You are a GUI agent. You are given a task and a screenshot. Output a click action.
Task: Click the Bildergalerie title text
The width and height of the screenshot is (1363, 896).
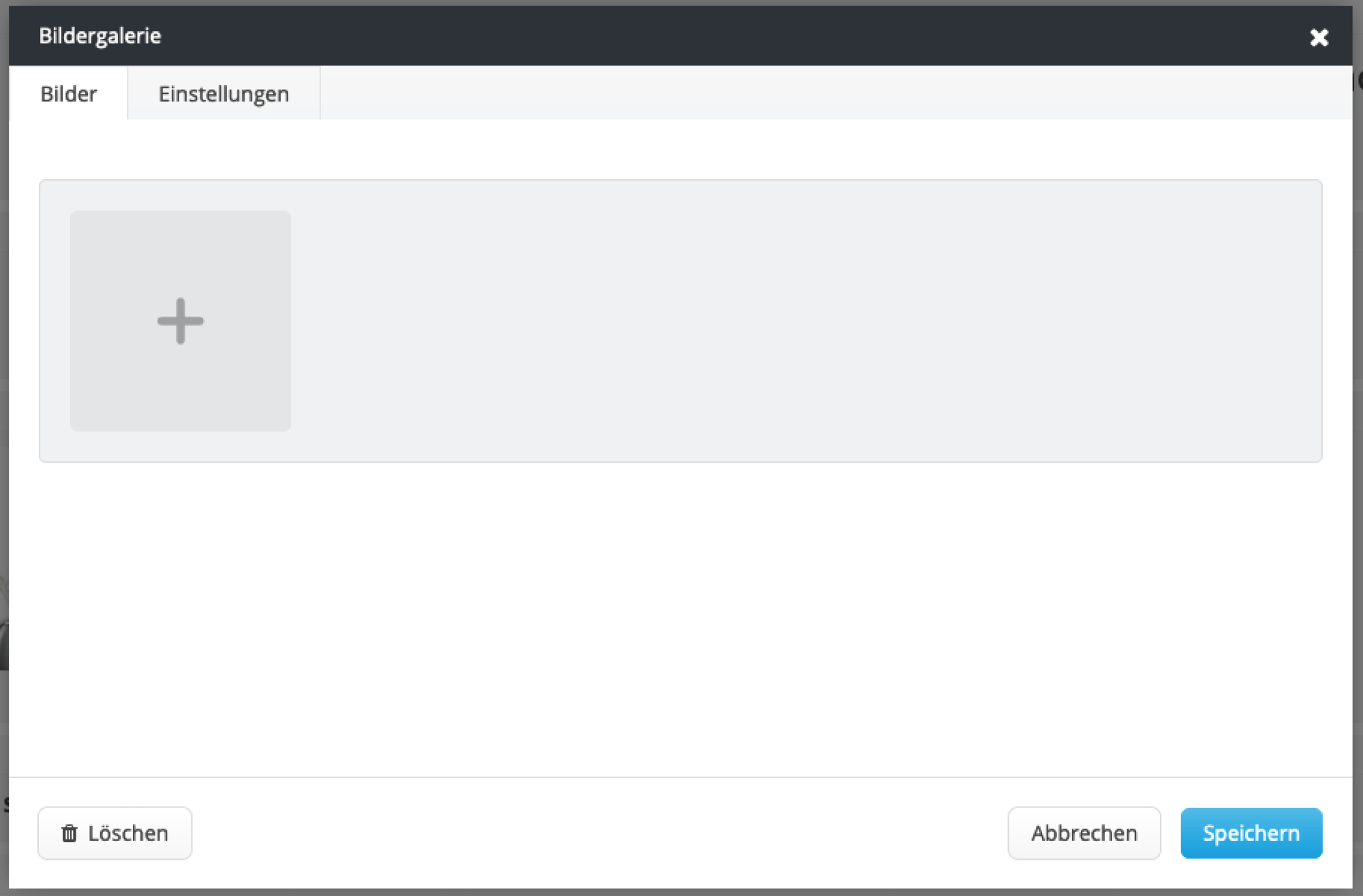(99, 36)
